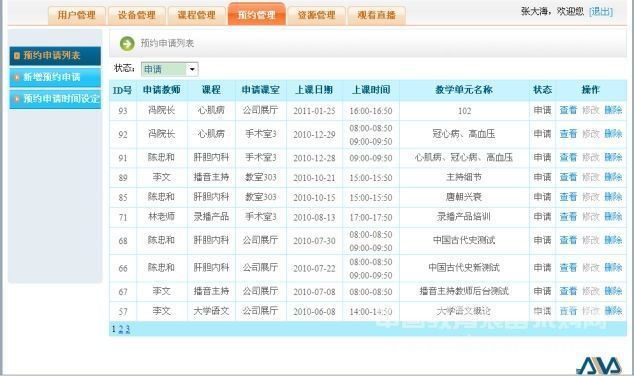The height and width of the screenshot is (376, 634).
Task: Go to the 观看直播 tab
Action: [x=376, y=15]
